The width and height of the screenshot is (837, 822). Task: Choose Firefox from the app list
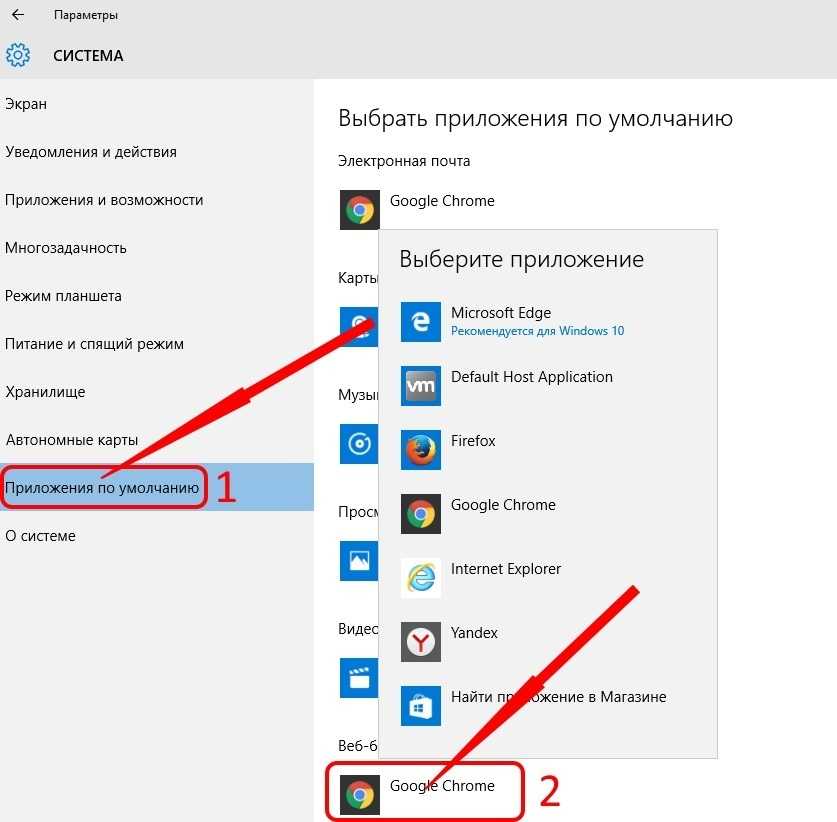click(548, 450)
